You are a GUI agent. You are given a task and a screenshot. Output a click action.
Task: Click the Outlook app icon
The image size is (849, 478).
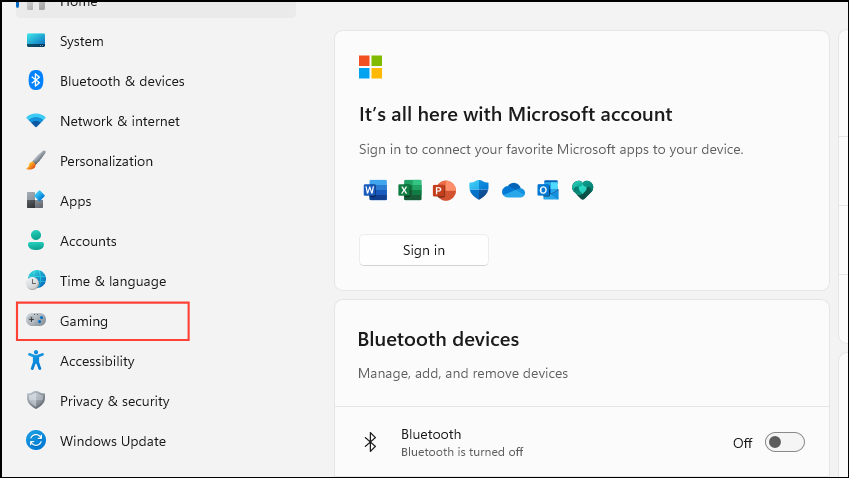548,190
